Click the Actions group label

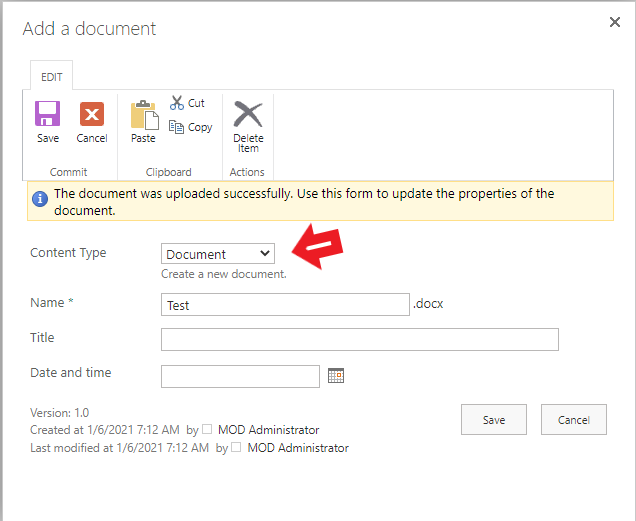(x=247, y=172)
